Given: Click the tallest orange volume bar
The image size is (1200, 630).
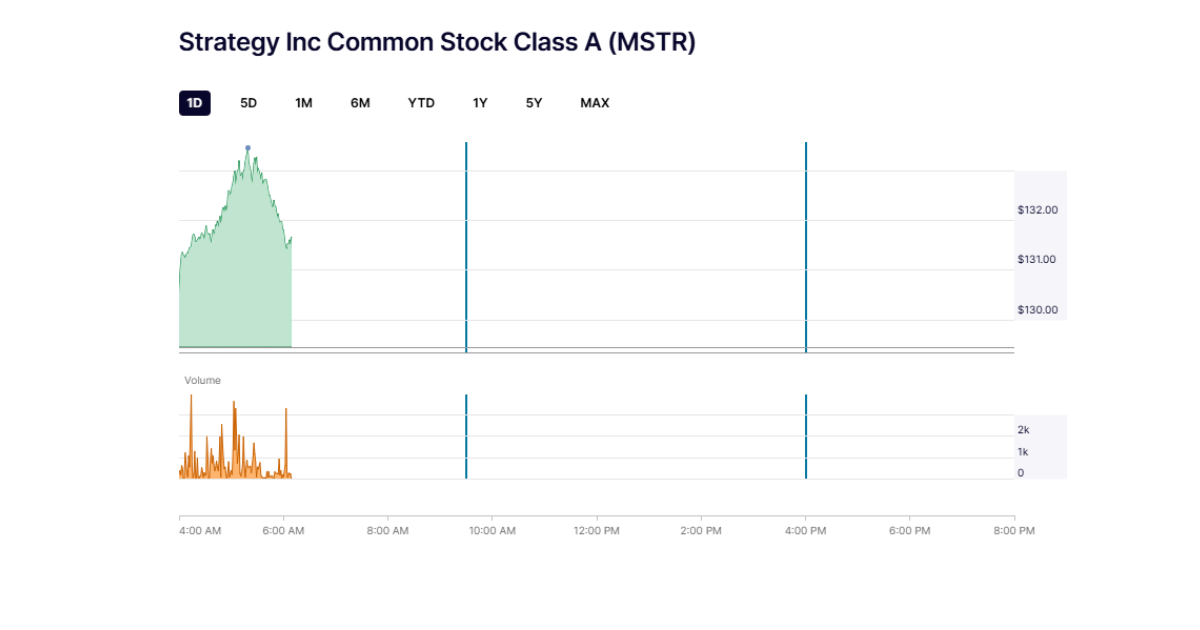Looking at the screenshot, I should (191, 430).
